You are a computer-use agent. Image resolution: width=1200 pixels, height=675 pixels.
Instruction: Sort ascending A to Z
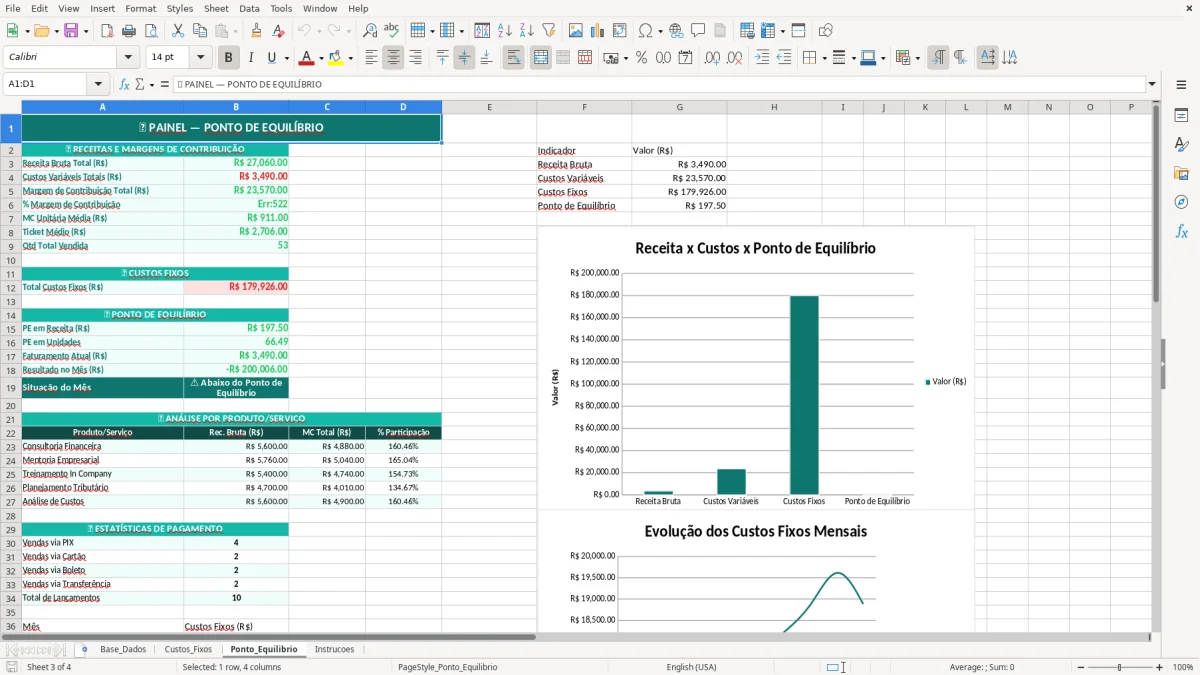point(505,31)
